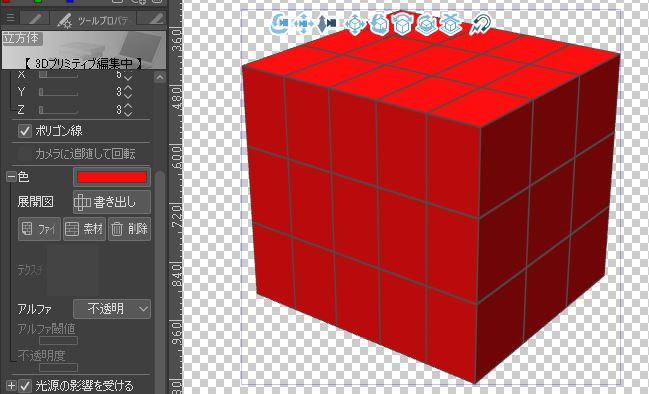Select the camera pan icon above the cube
Screen dimensions: 649x394
303,24
